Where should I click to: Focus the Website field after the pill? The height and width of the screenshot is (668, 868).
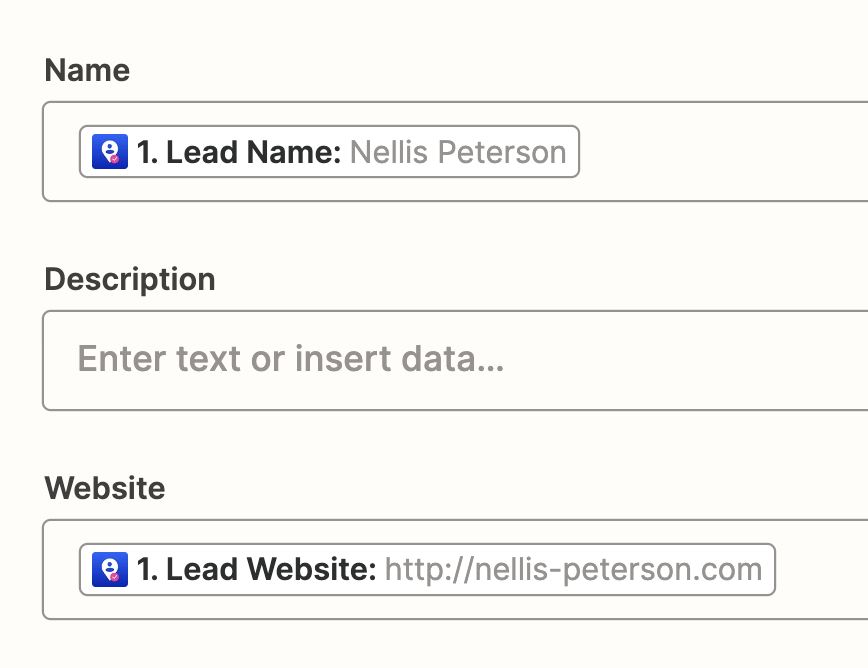click(822, 569)
